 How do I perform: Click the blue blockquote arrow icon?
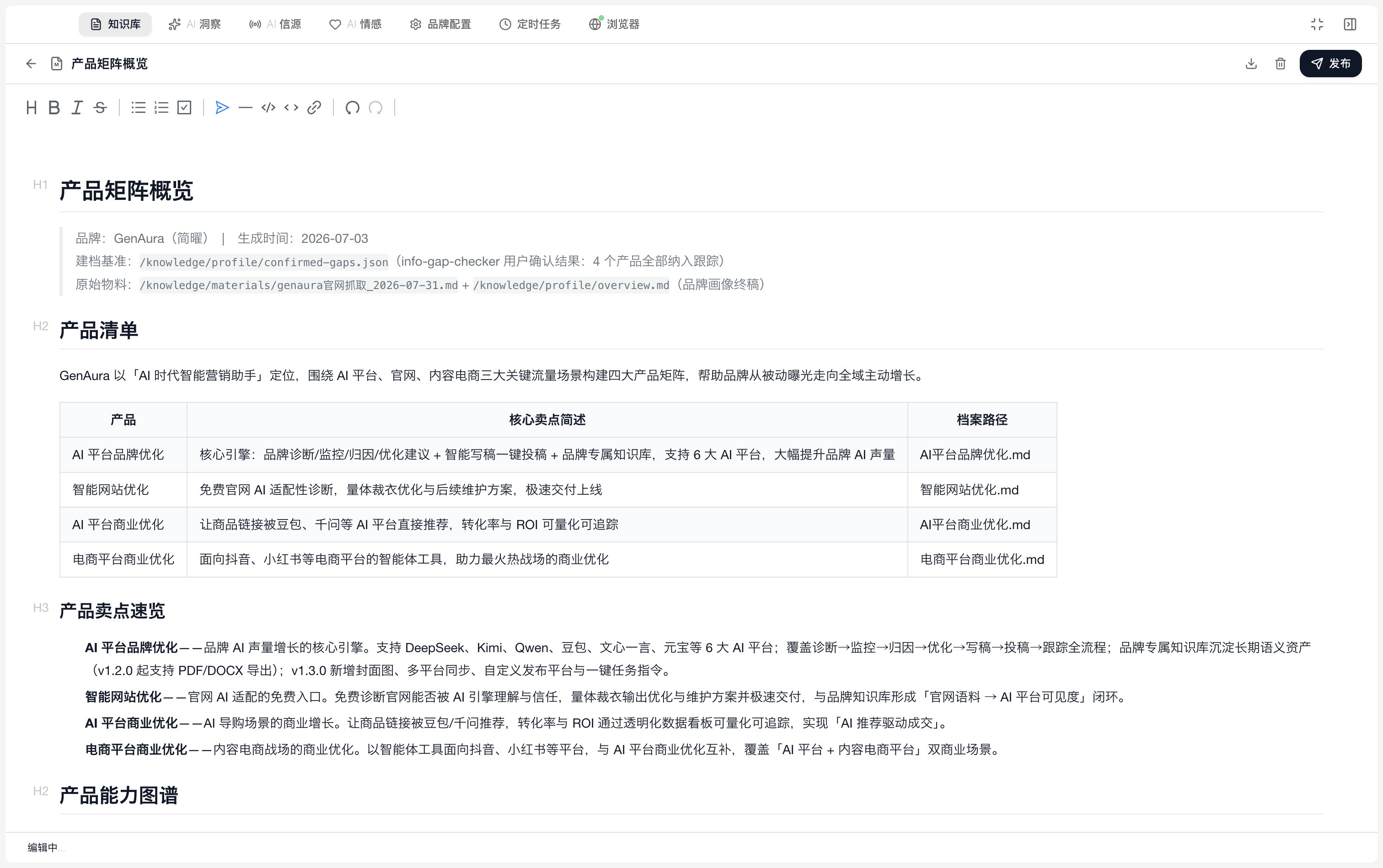point(222,107)
